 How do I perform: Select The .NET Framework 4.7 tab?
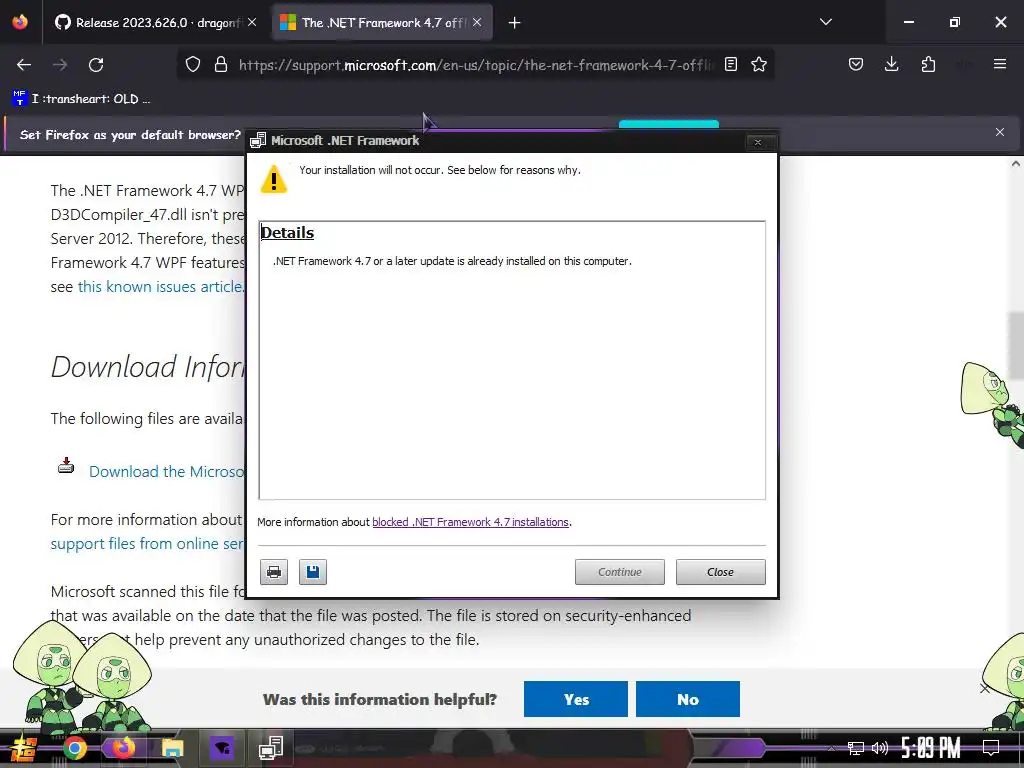[381, 23]
